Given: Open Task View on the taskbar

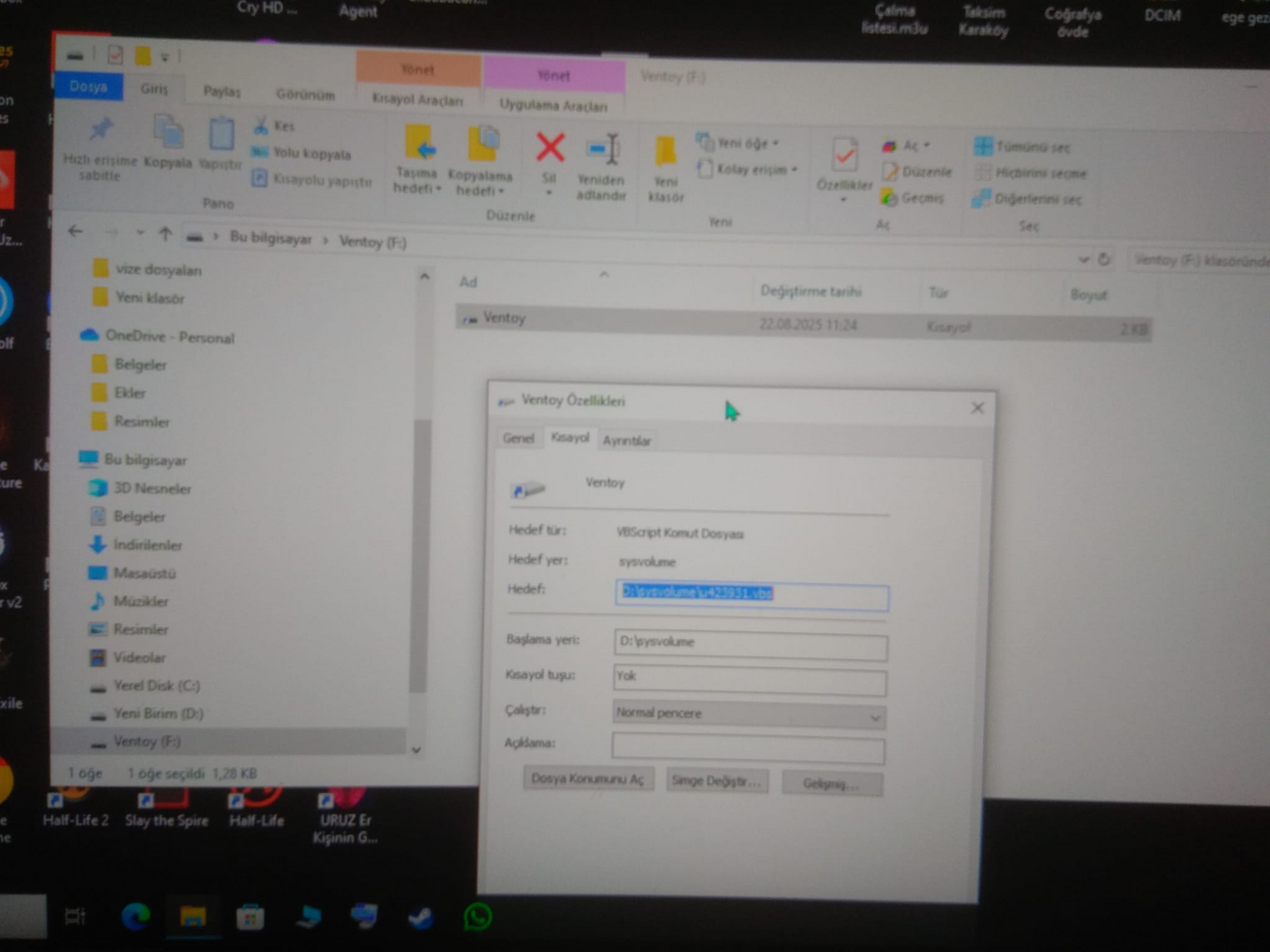Looking at the screenshot, I should tap(76, 917).
